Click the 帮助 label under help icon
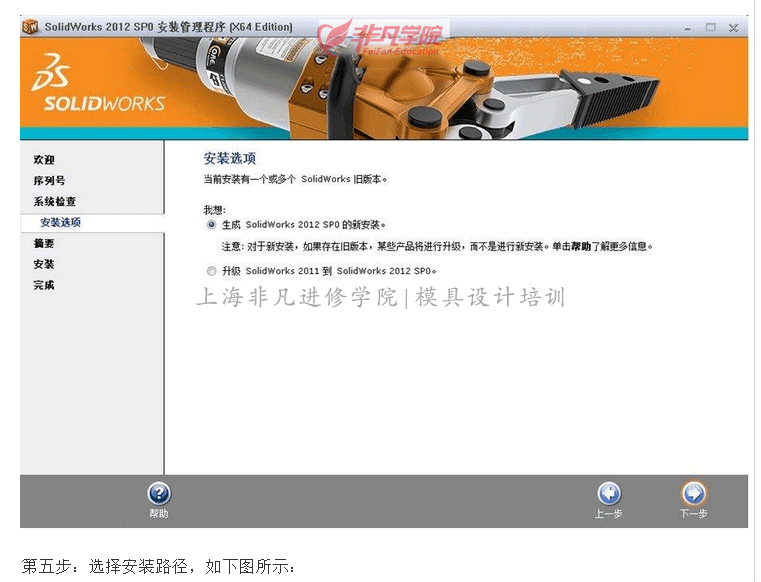This screenshot has height=582, width=761. pos(159,514)
